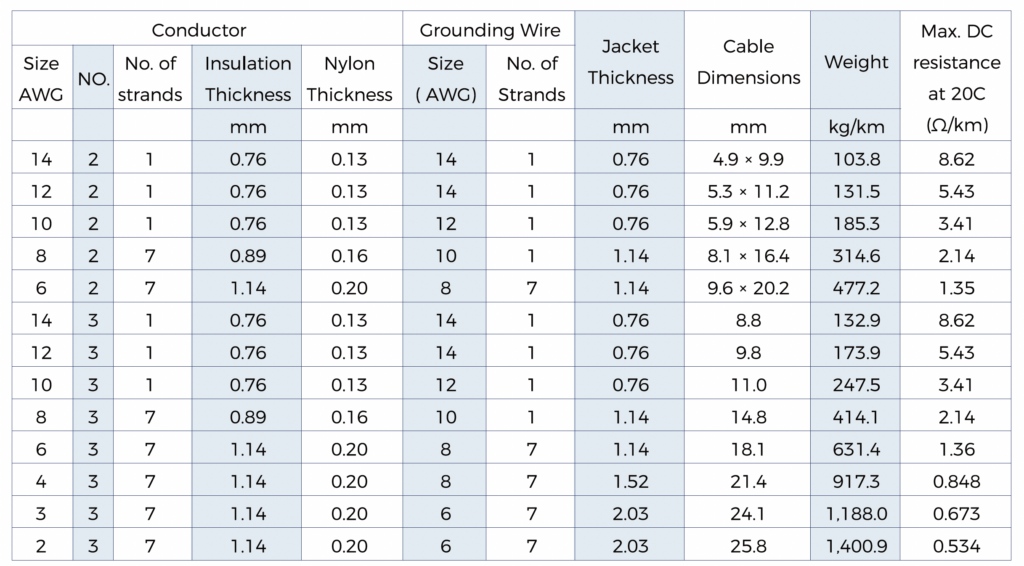
Task: Click the 477.2 weight value
Action: (856, 288)
